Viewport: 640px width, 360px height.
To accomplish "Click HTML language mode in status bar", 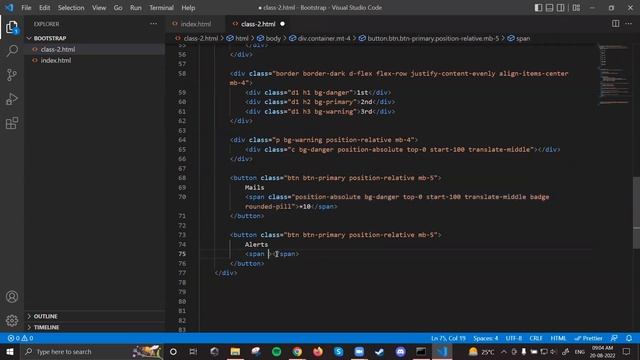I will pos(558,338).
